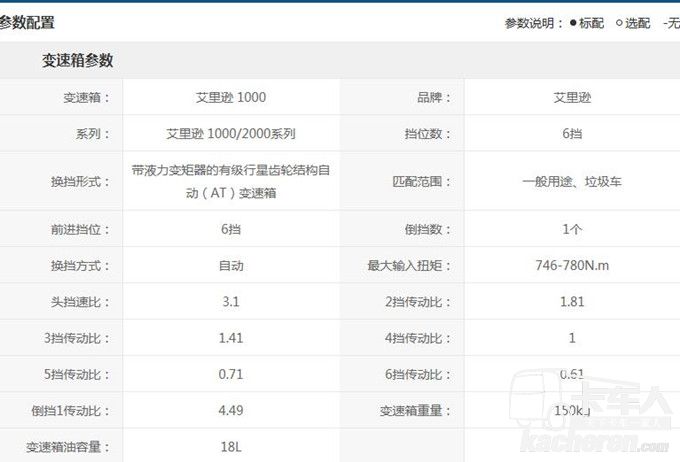Click the 5挡传动比： label

[77, 374]
